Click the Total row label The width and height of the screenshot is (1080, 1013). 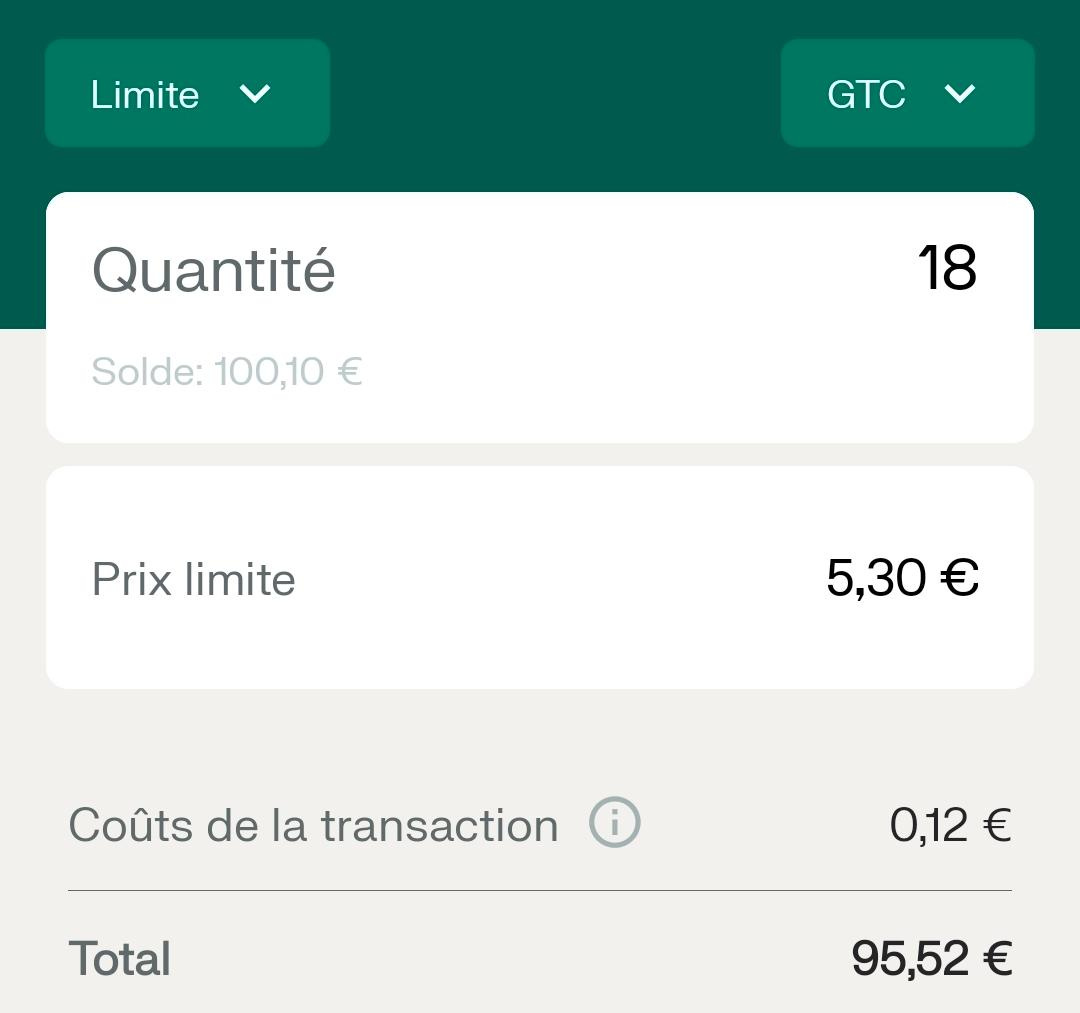(x=119, y=957)
